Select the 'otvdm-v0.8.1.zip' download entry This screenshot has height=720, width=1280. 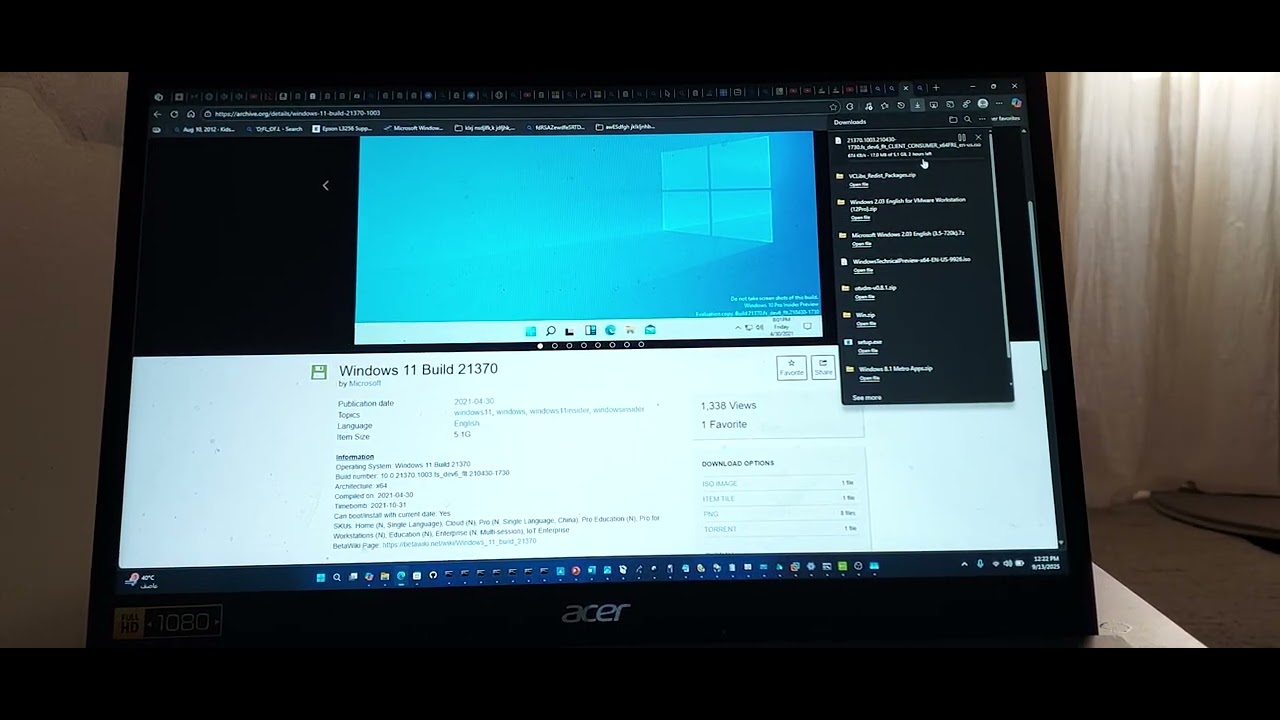(876, 288)
